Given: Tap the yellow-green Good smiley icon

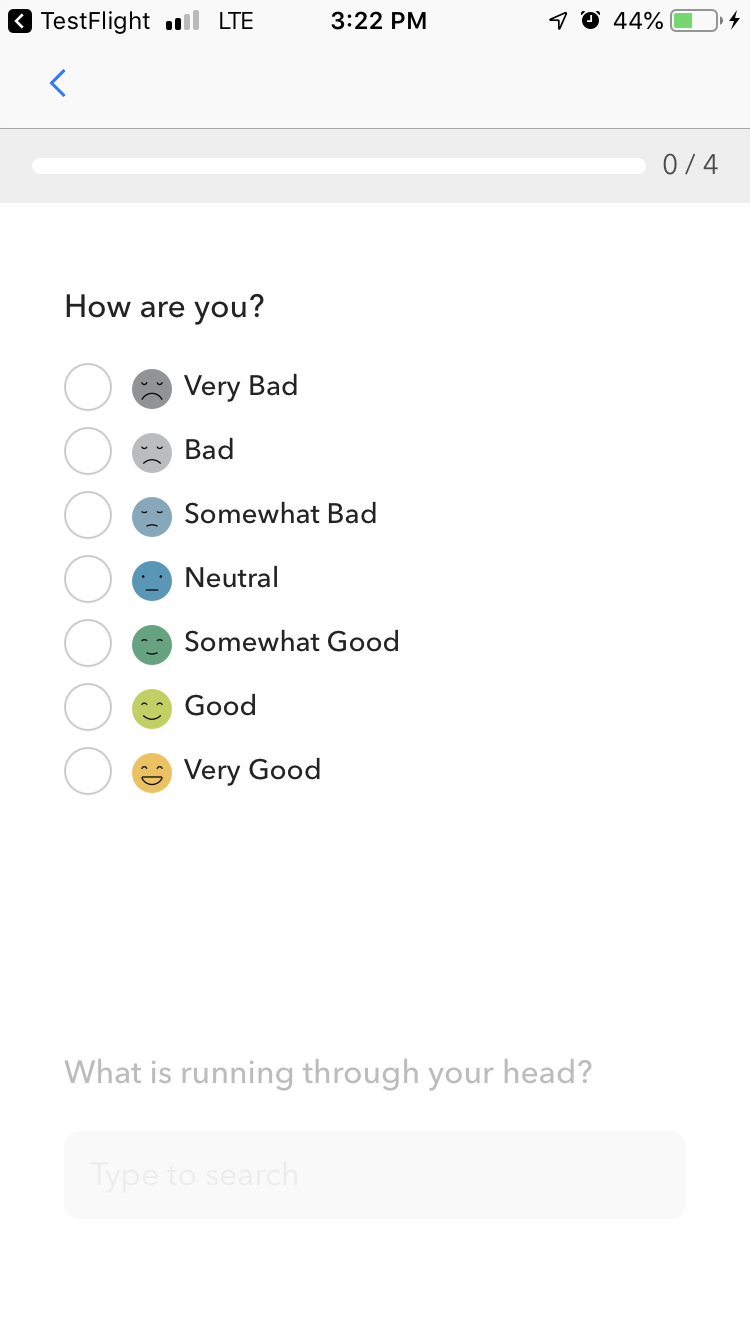Looking at the screenshot, I should point(152,708).
